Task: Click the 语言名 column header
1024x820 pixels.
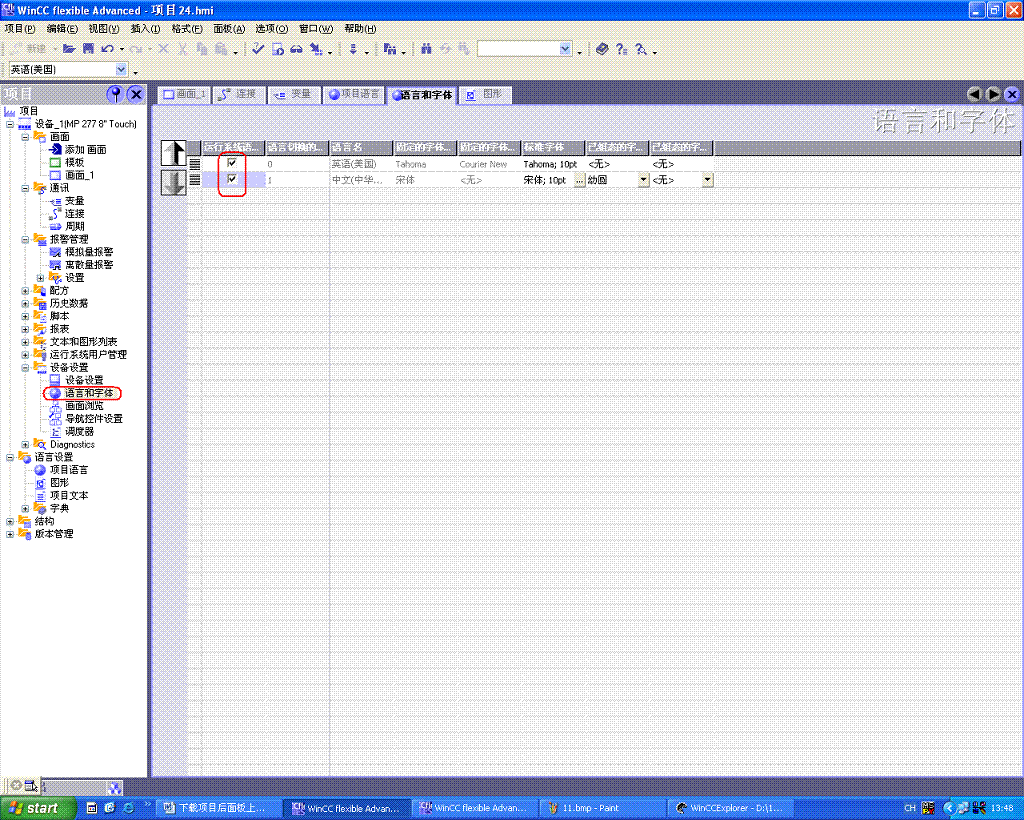Action: (x=361, y=148)
